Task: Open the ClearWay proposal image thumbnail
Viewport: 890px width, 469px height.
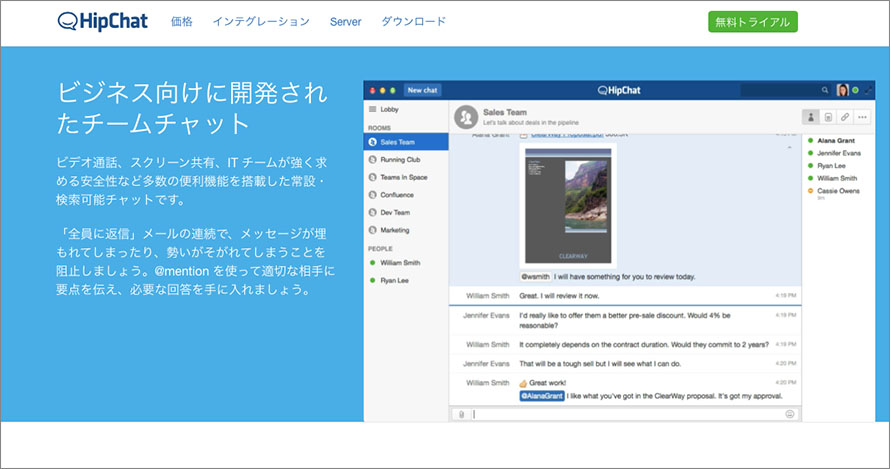Action: tap(568, 206)
